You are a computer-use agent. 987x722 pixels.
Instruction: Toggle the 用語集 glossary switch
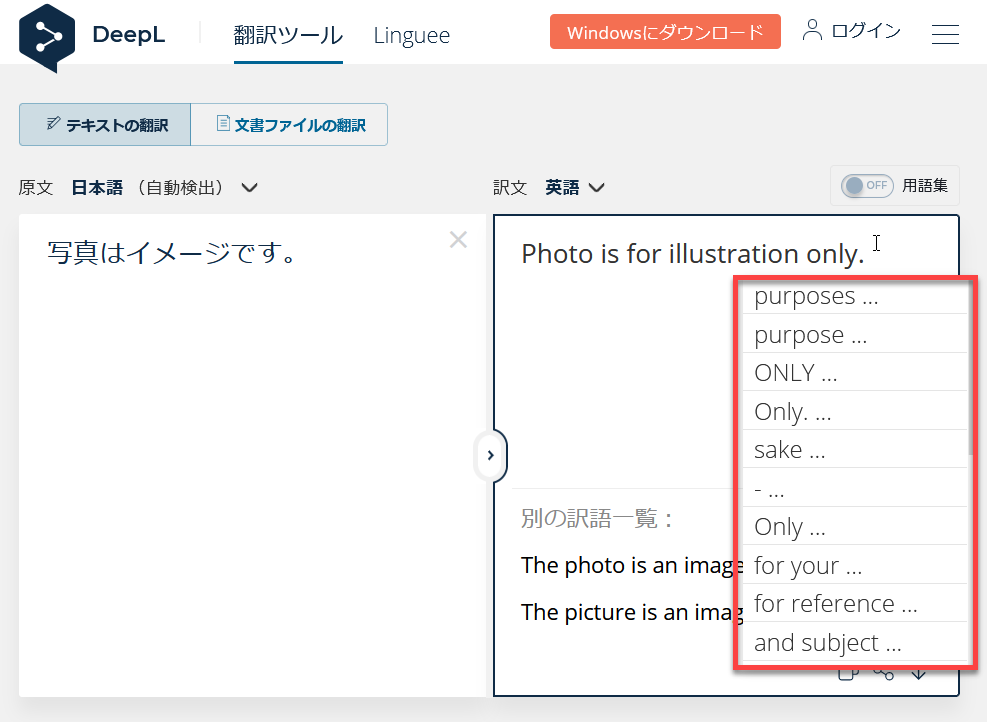coord(866,185)
